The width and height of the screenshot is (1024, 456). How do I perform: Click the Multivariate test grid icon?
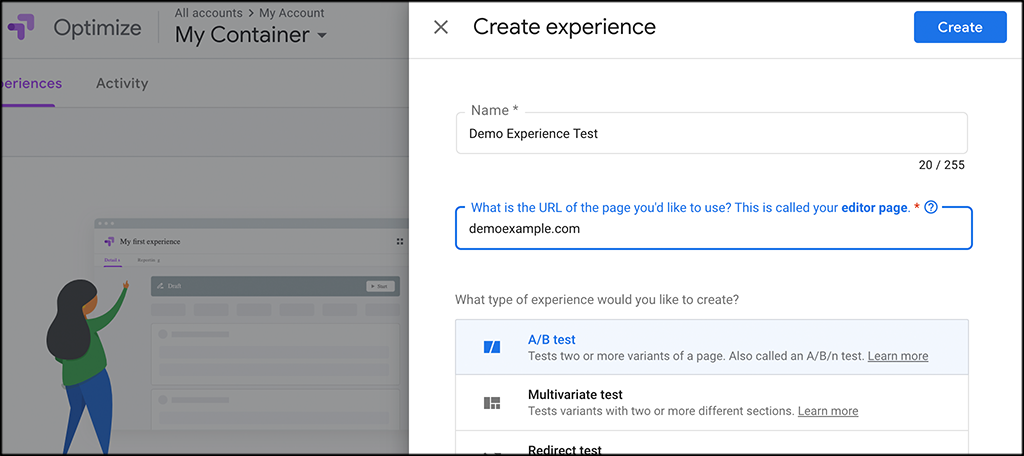(492, 402)
